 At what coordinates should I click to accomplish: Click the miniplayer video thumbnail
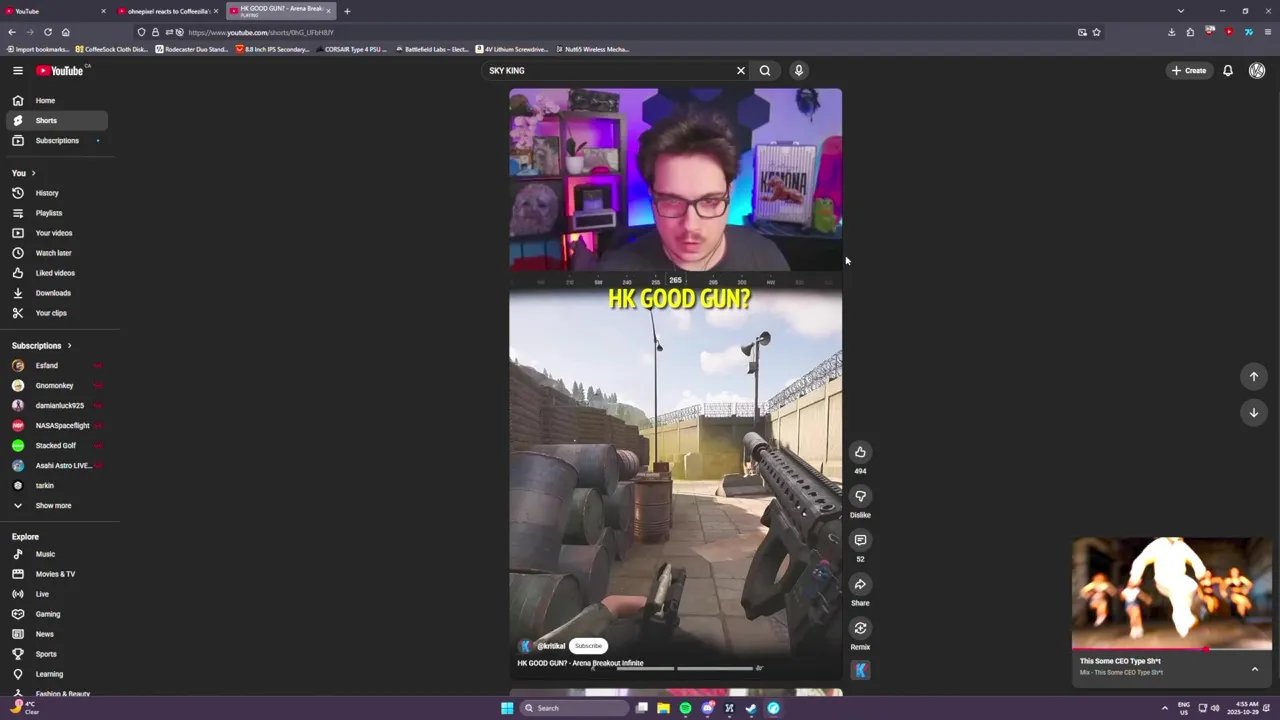(x=1172, y=593)
